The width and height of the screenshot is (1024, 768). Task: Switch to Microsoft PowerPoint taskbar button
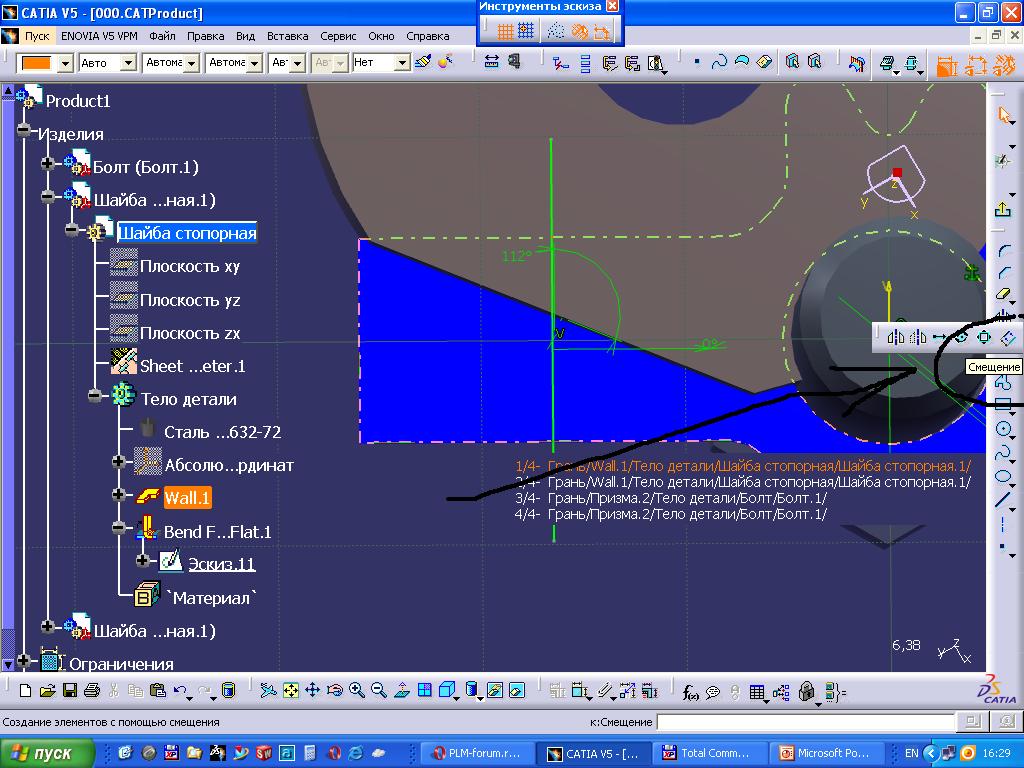(x=825, y=753)
